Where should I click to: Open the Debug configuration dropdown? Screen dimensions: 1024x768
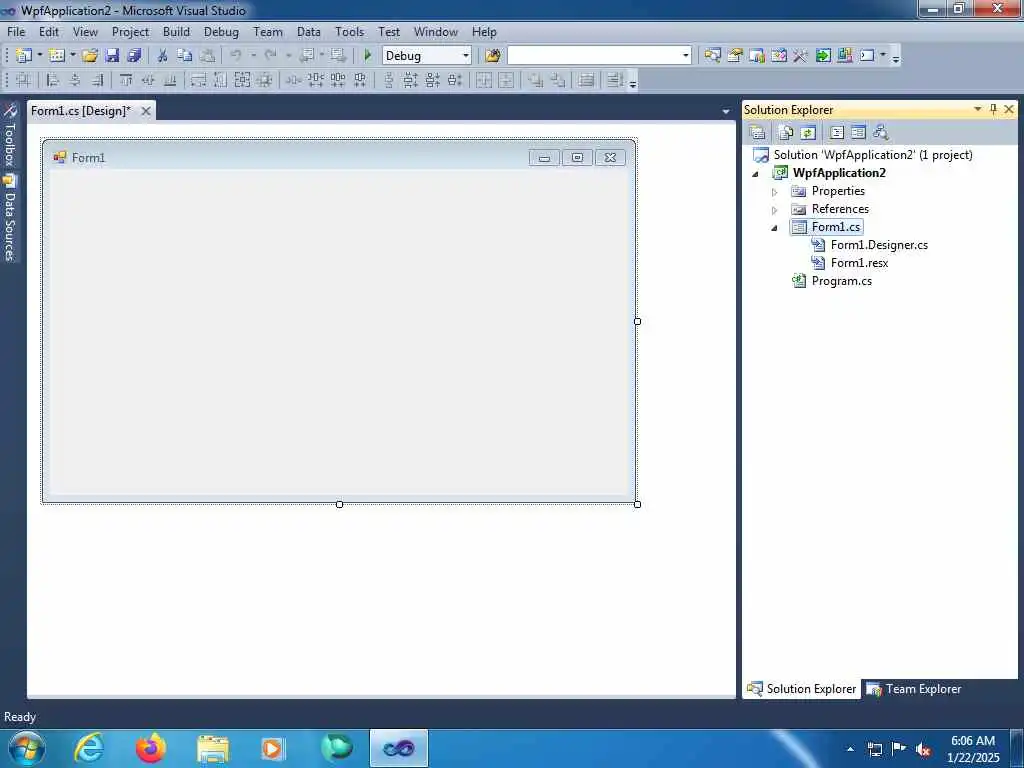pos(466,56)
